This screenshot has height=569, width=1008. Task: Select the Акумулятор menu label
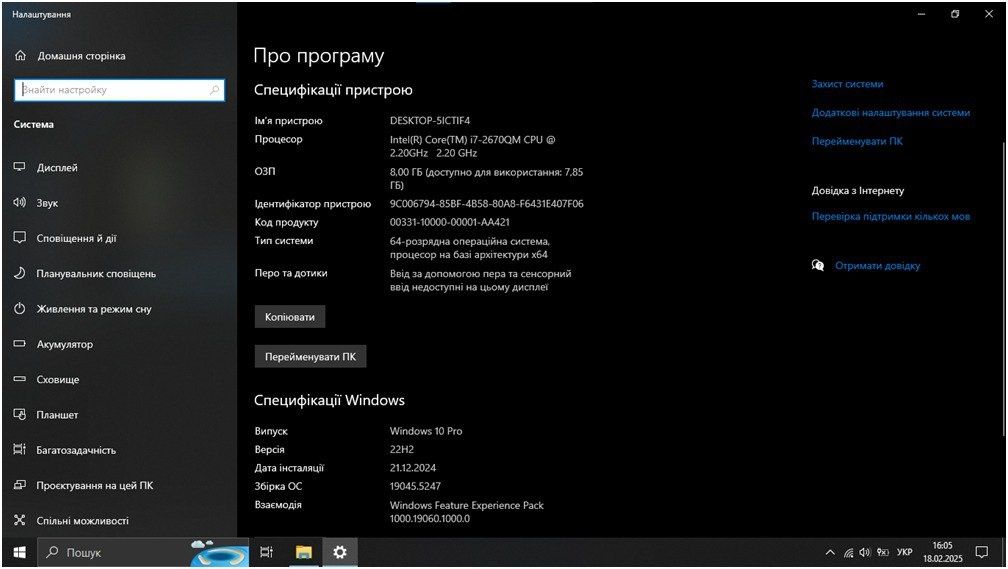(x=64, y=345)
